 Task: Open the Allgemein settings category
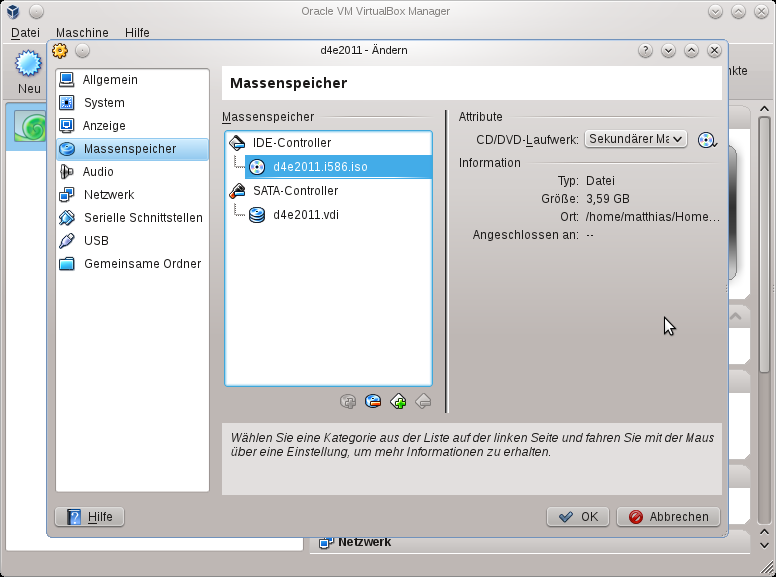[x=110, y=80]
